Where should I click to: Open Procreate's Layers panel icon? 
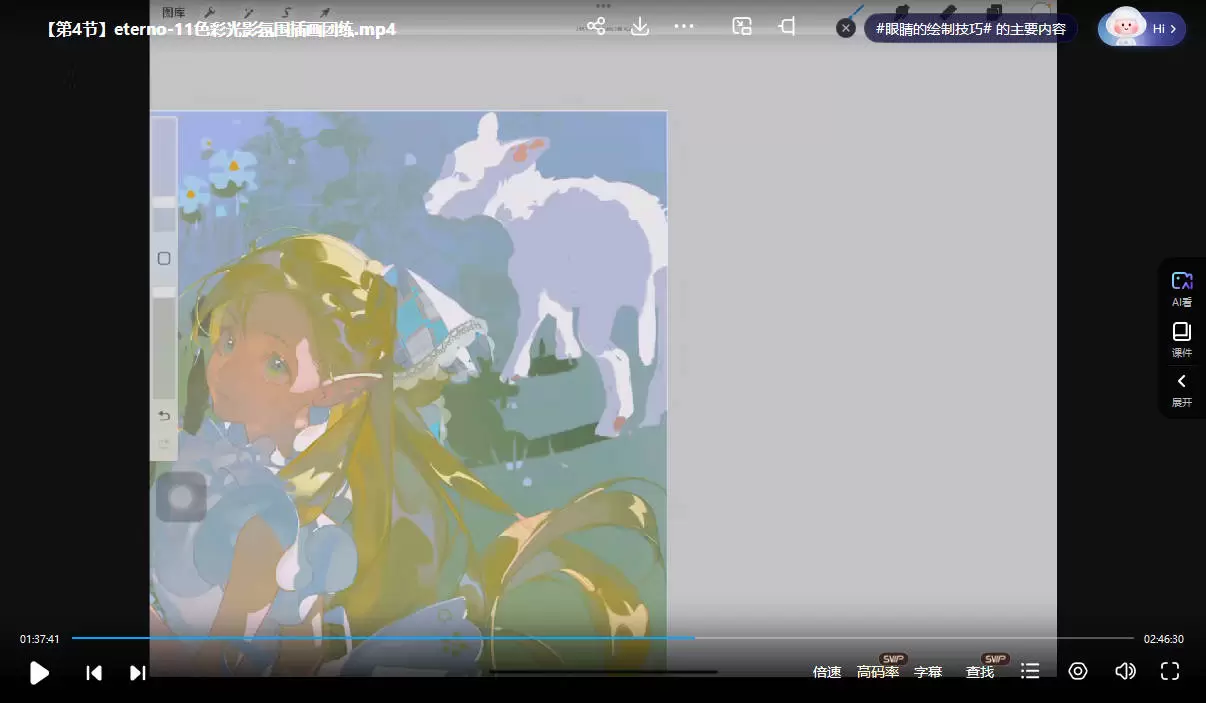[994, 12]
